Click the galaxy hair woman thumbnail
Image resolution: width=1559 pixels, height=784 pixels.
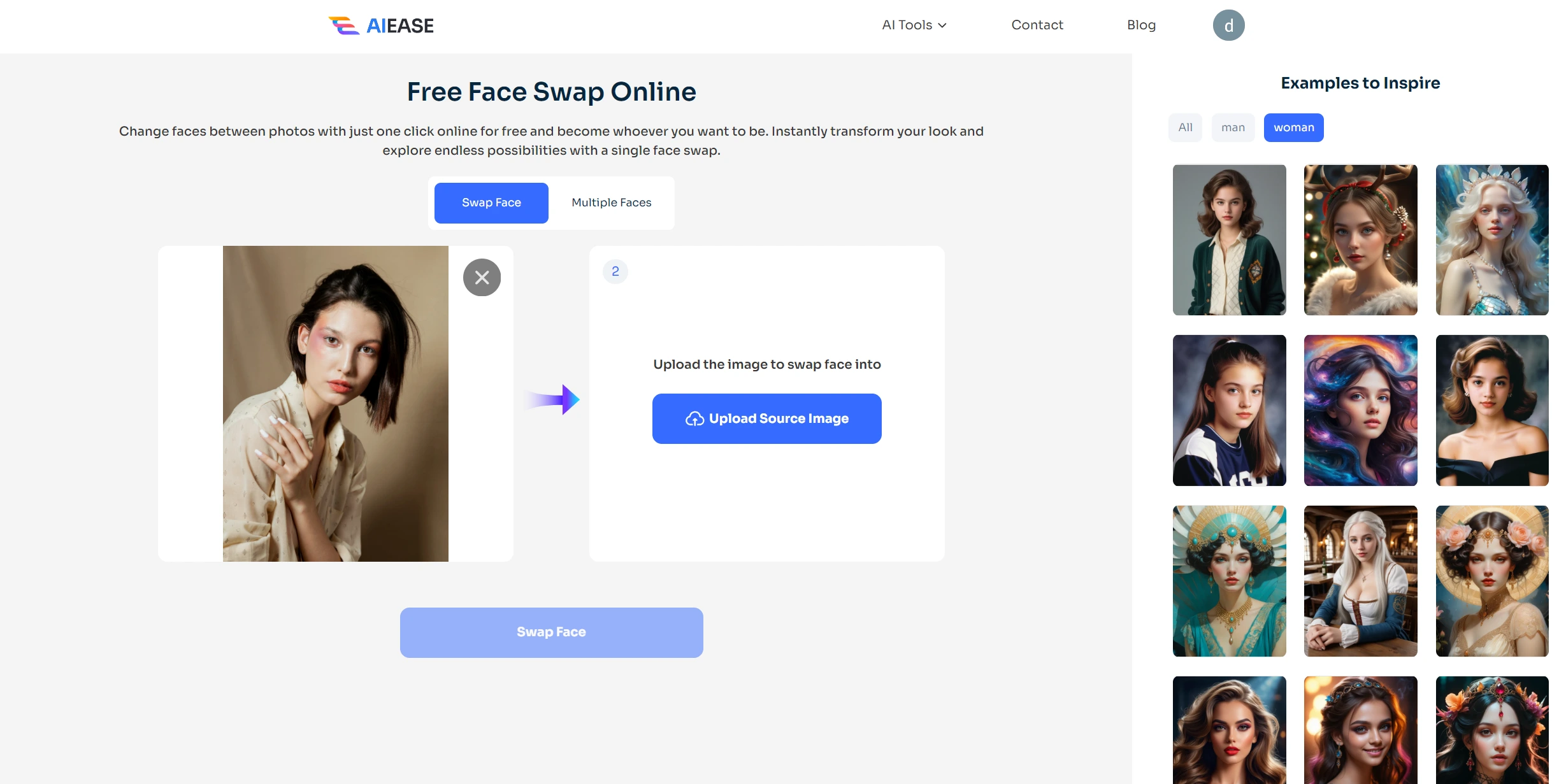(1361, 410)
